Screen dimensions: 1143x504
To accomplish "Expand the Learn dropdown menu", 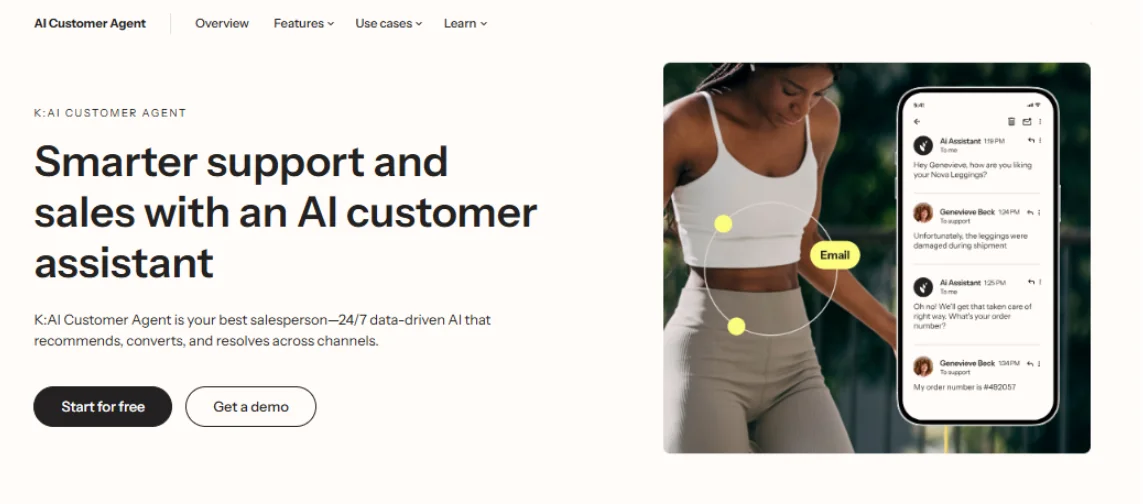I will [x=465, y=23].
